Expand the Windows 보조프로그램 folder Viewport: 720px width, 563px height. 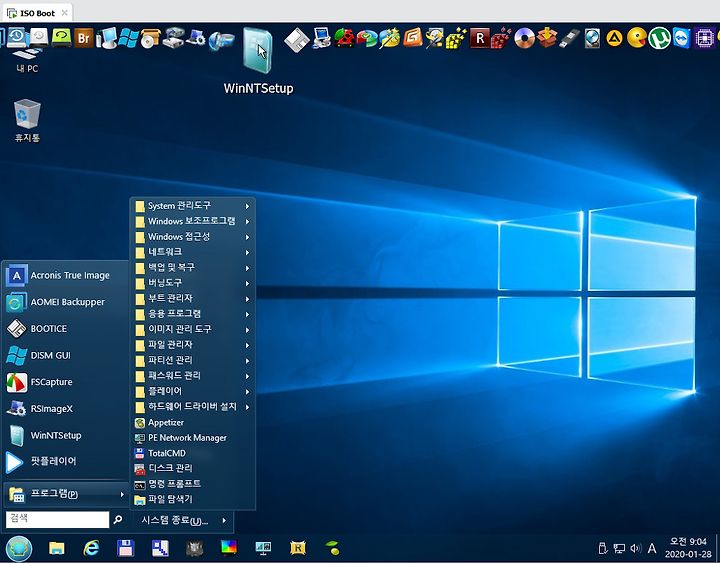(193, 221)
